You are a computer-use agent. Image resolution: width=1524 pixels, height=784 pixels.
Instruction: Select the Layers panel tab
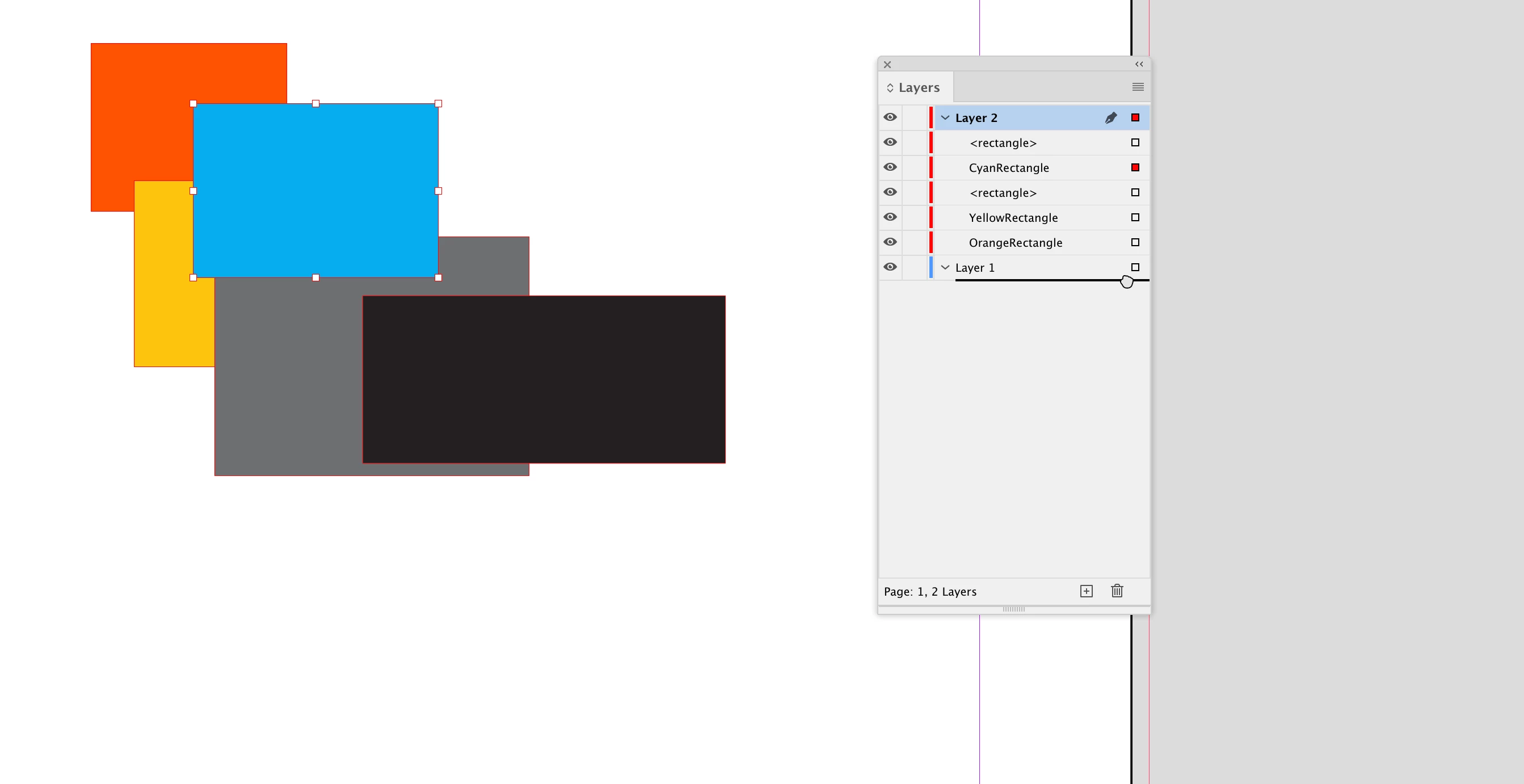tap(919, 87)
